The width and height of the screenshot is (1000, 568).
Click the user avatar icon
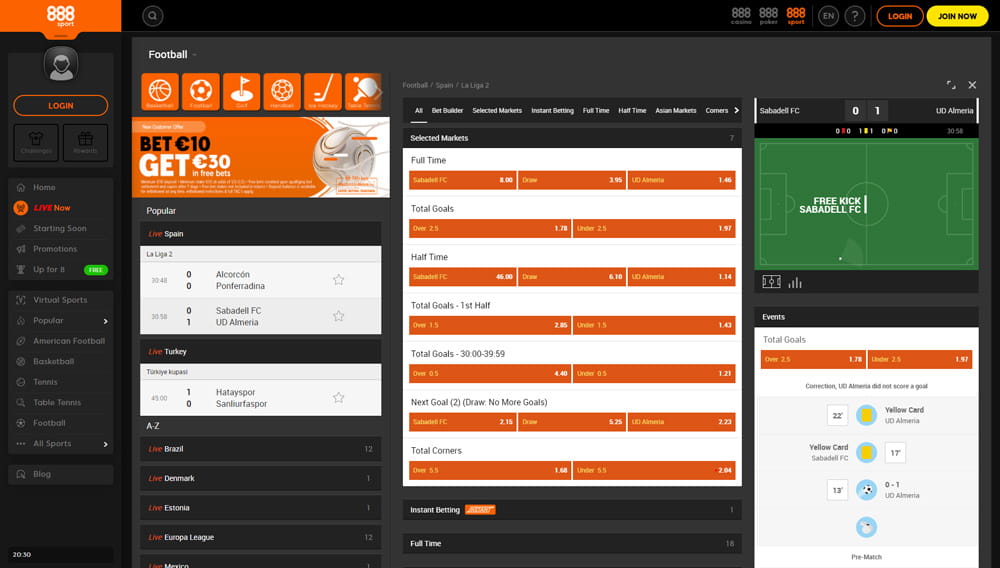(61, 65)
